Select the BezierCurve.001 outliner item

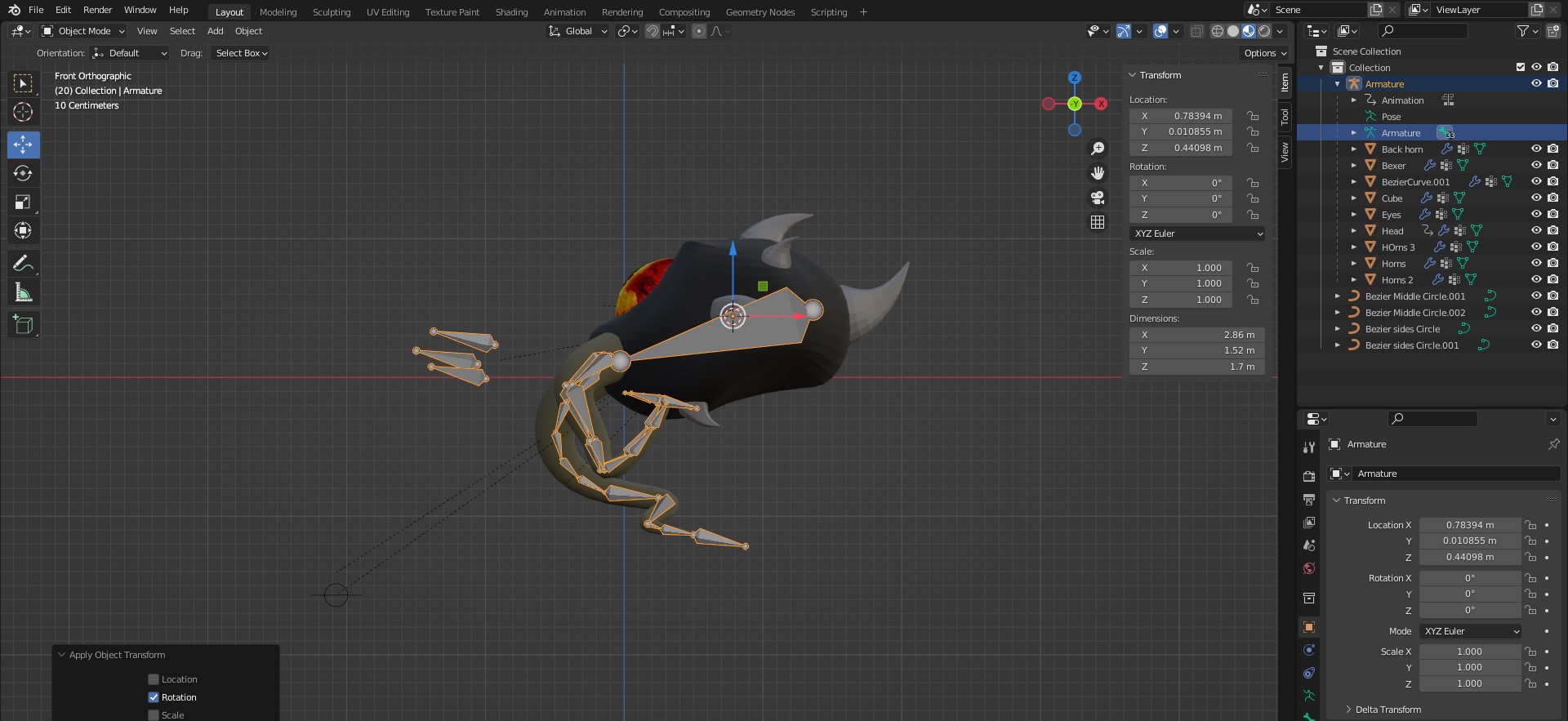1415,182
